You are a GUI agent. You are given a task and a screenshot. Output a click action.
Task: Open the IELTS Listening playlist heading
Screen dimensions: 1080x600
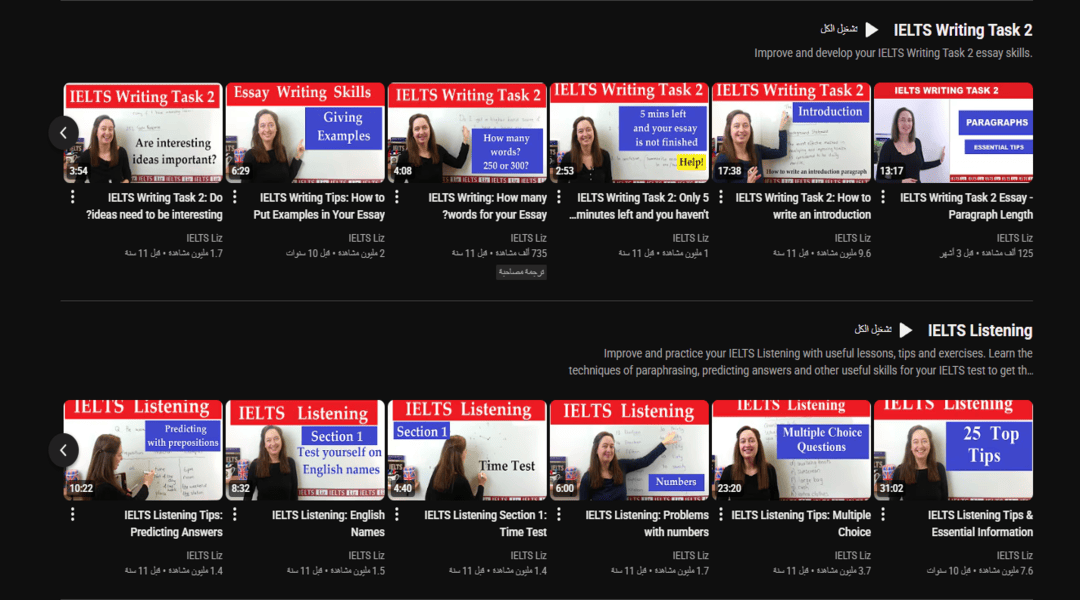pos(979,330)
